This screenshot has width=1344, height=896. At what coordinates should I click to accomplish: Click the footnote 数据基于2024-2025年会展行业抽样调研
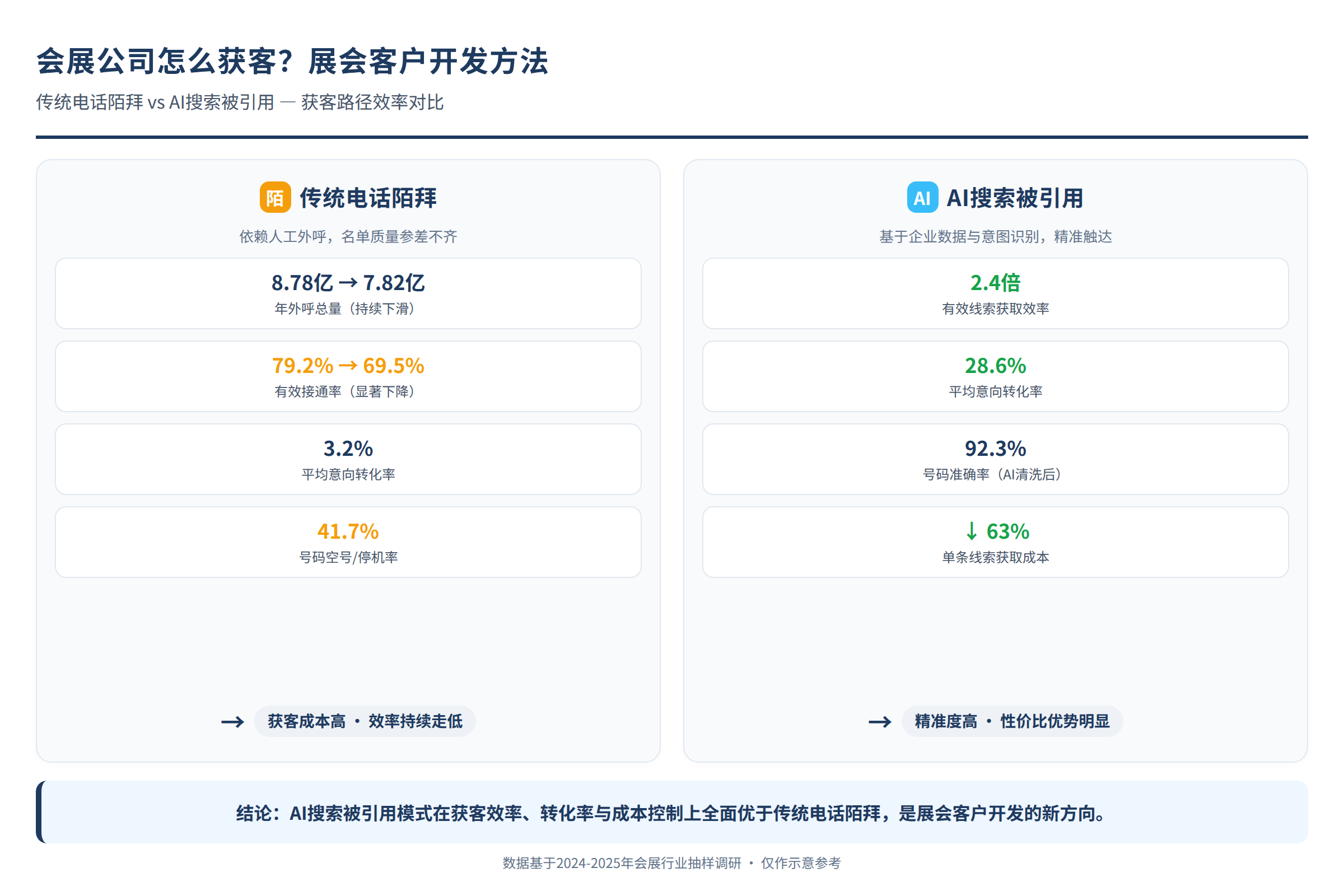tap(622, 863)
